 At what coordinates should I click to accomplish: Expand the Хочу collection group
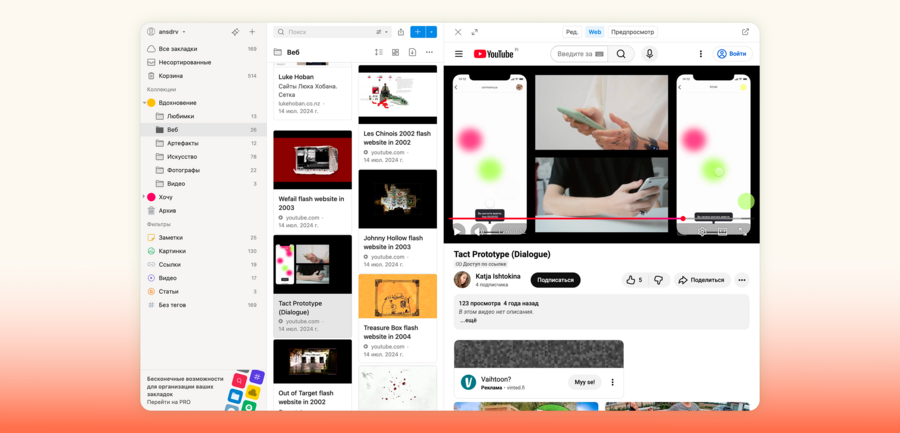[x=144, y=197]
